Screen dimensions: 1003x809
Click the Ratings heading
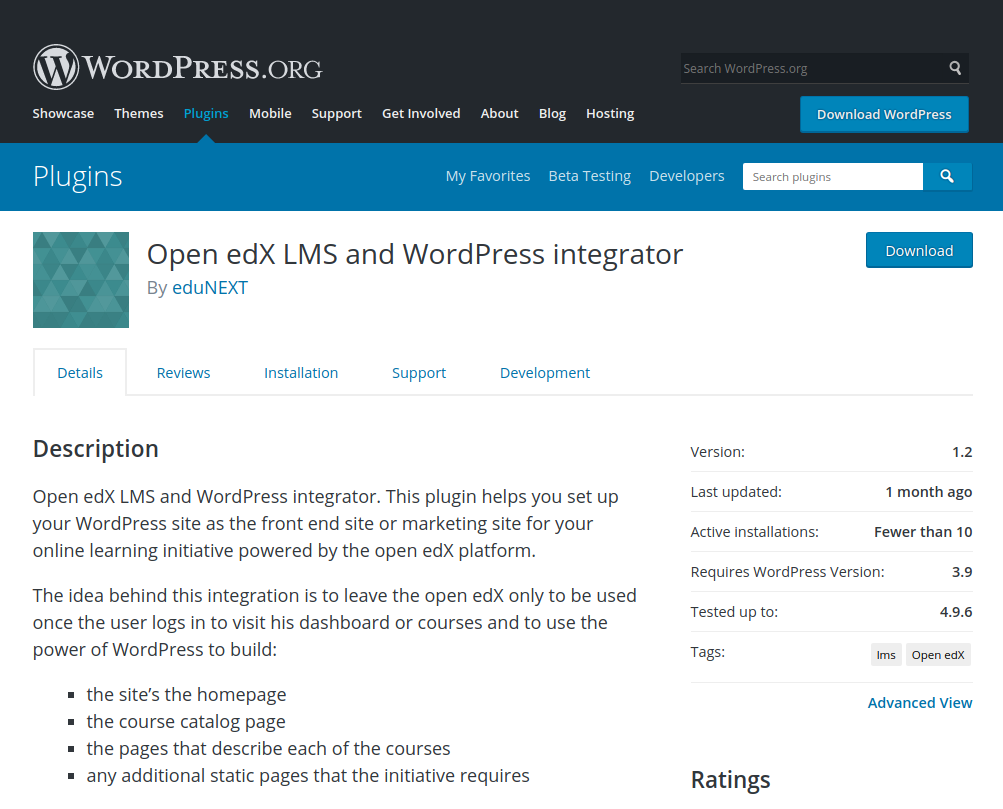point(731,780)
